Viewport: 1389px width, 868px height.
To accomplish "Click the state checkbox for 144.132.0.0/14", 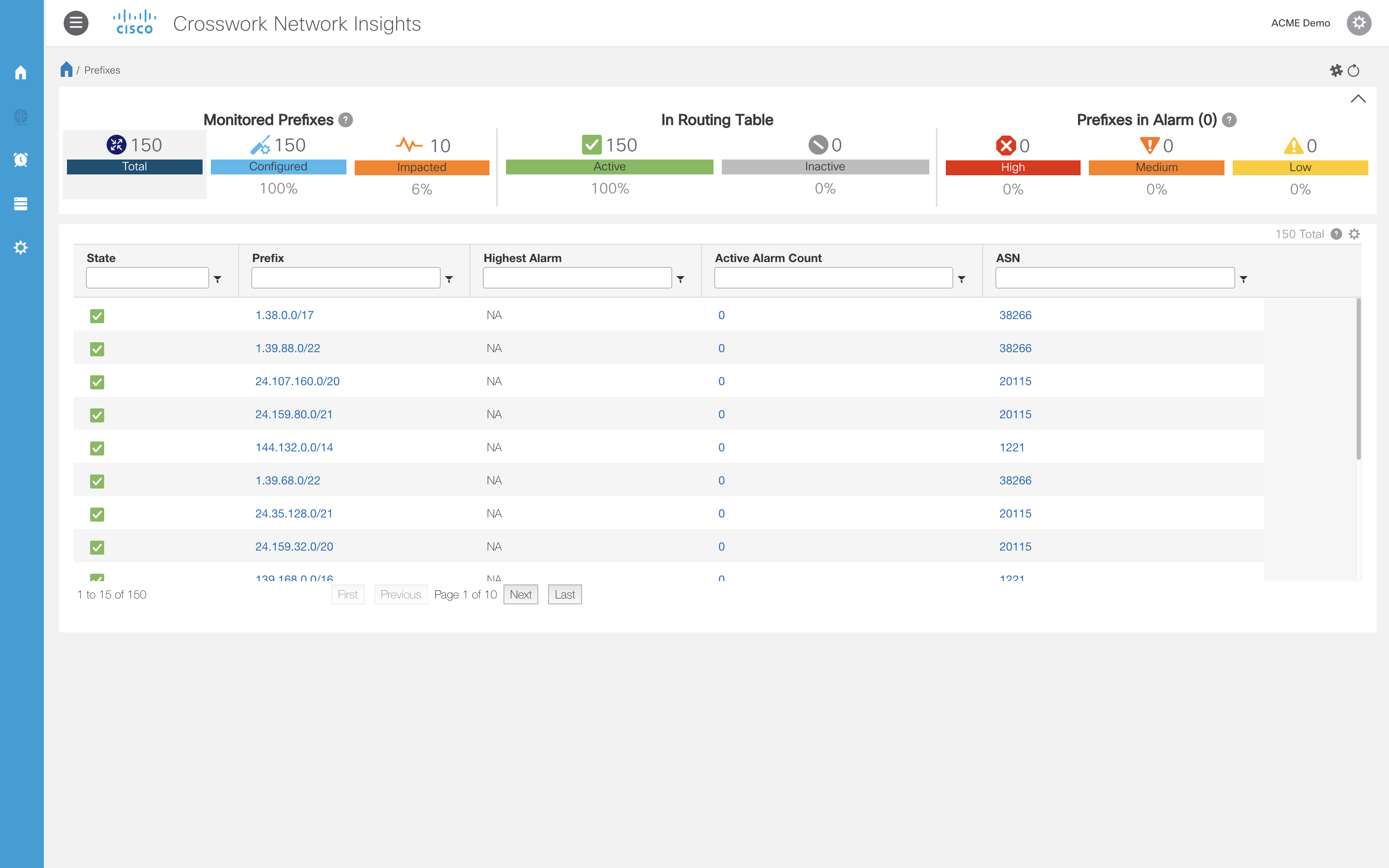I will [97, 448].
